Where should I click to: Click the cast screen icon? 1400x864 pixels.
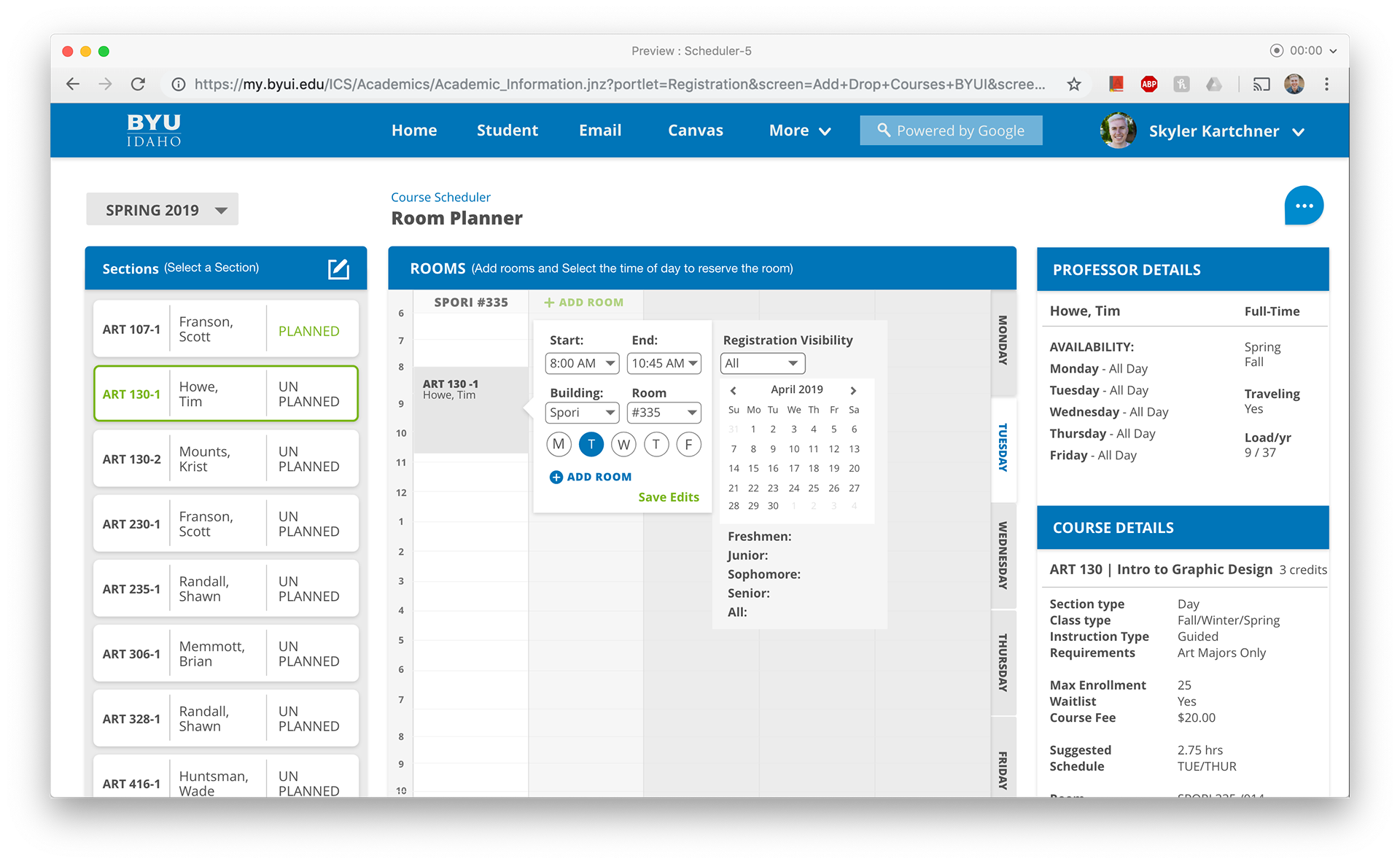(x=1261, y=84)
